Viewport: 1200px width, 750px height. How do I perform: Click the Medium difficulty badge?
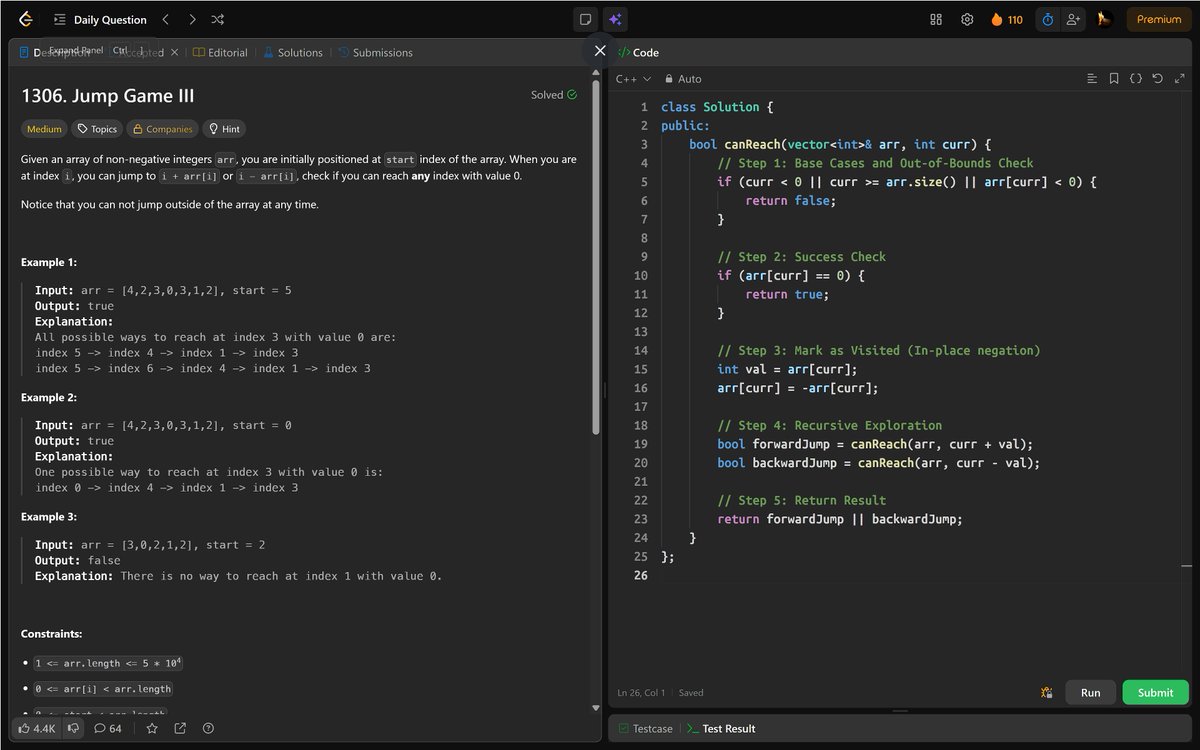pos(44,129)
